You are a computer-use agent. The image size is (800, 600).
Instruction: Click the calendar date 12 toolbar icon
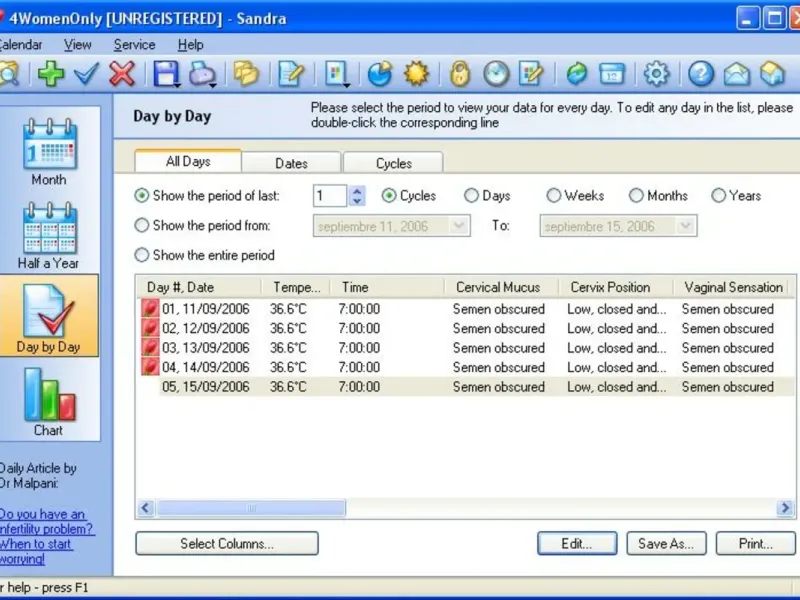612,74
